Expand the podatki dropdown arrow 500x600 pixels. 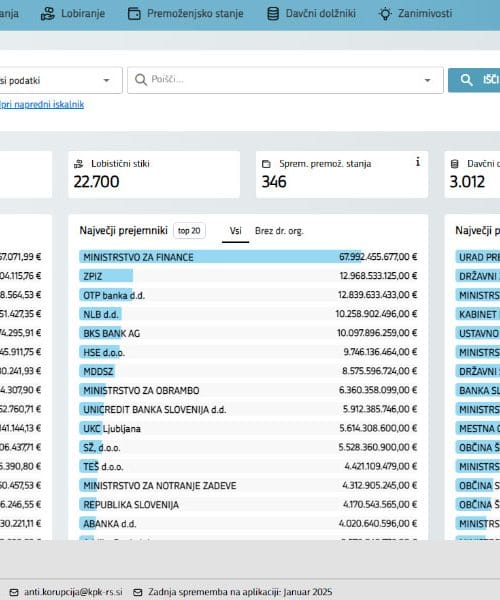click(x=106, y=80)
